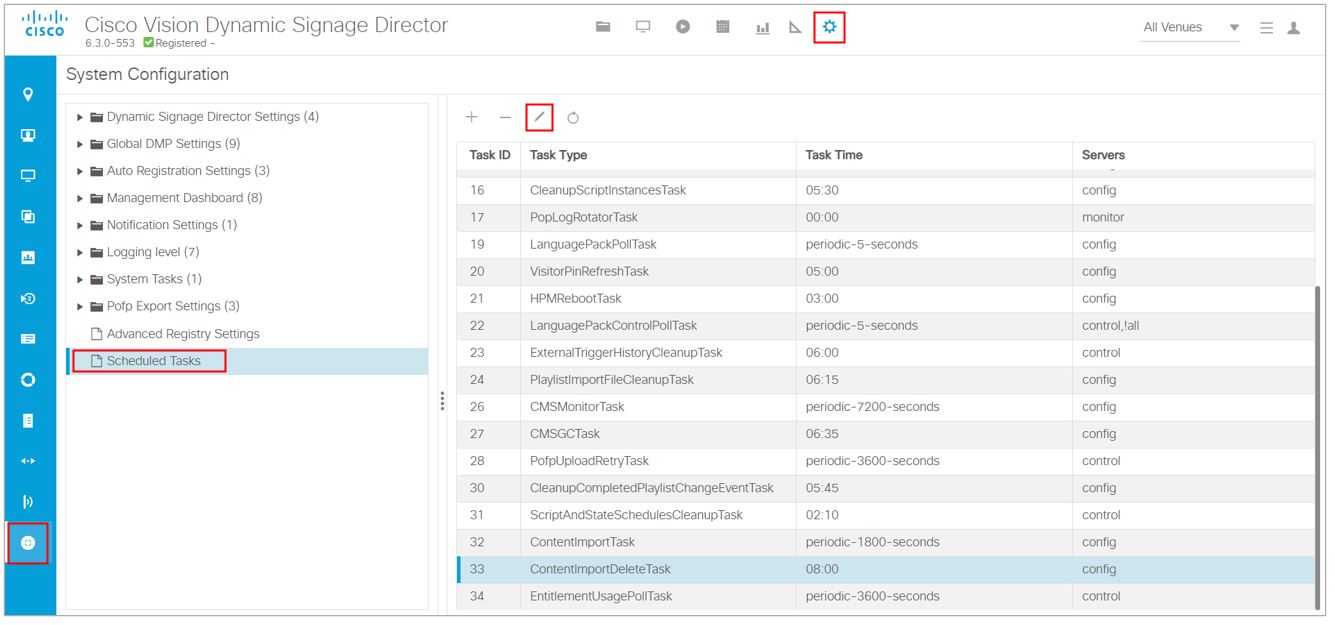Remove selected task with minus icon
Screen dimensions: 1335x625
point(505,117)
